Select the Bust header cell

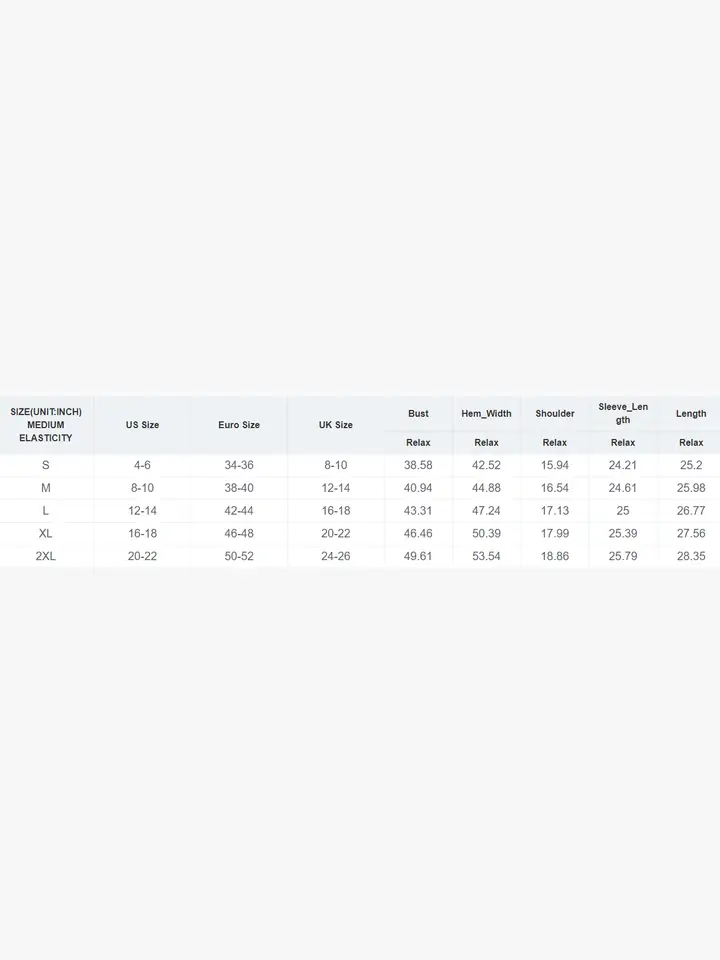point(418,414)
